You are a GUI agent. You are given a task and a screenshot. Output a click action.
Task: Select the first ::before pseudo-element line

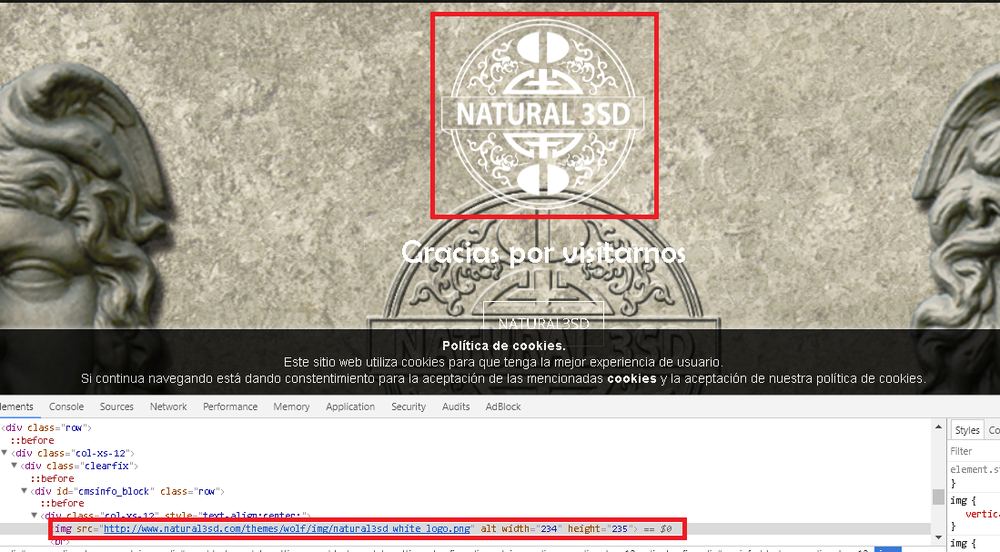[32, 440]
